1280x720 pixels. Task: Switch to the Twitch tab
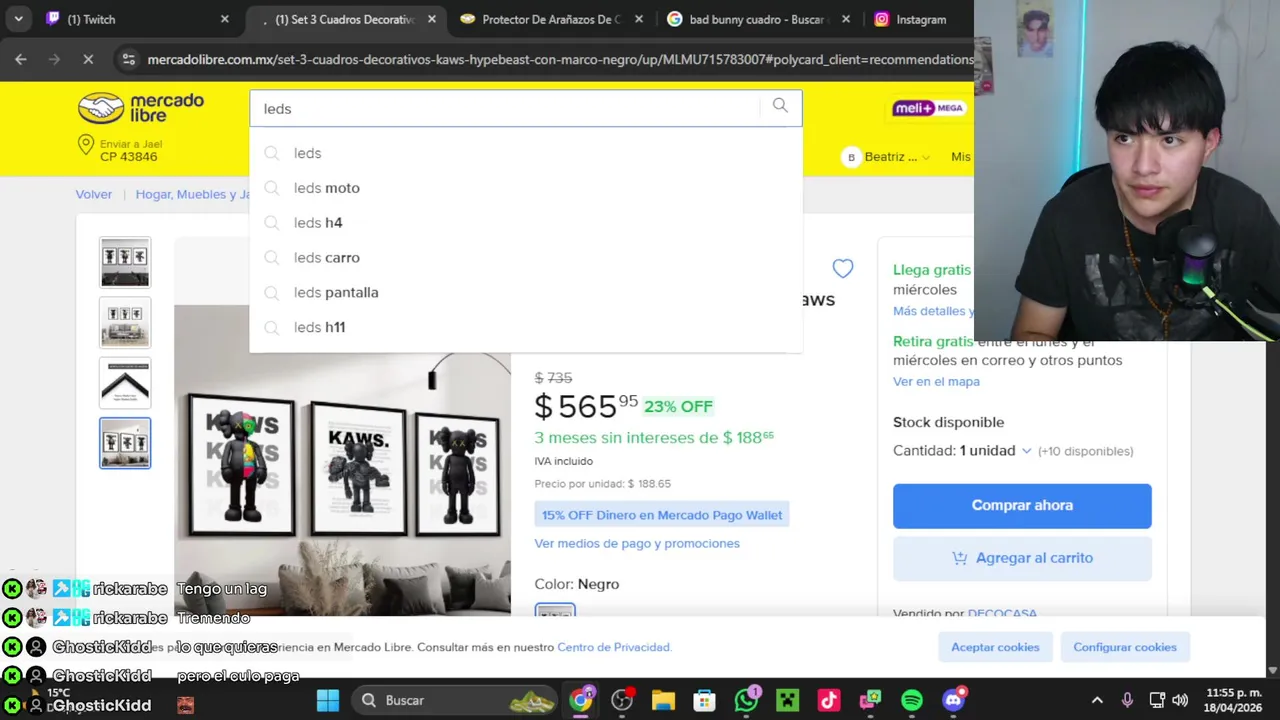click(x=139, y=19)
